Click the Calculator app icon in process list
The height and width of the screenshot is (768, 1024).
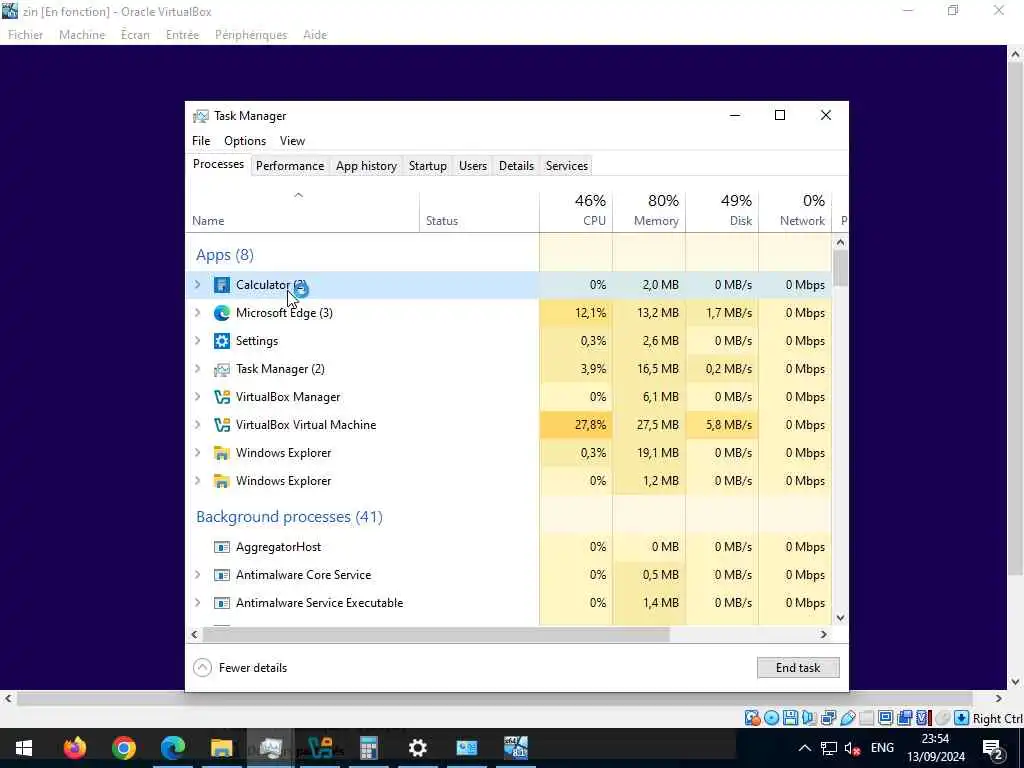pyautogui.click(x=222, y=285)
